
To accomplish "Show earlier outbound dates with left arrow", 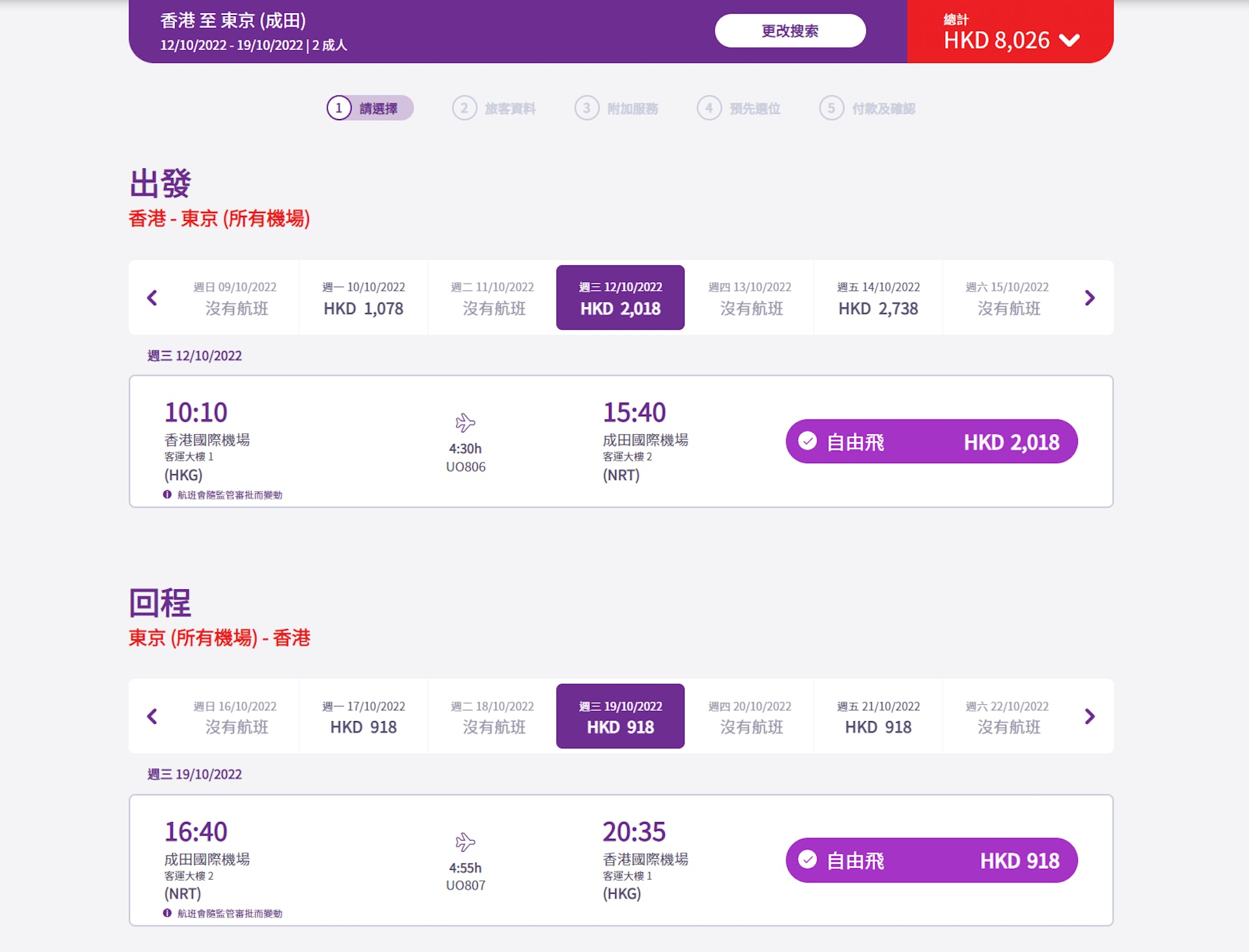I will click(152, 298).
